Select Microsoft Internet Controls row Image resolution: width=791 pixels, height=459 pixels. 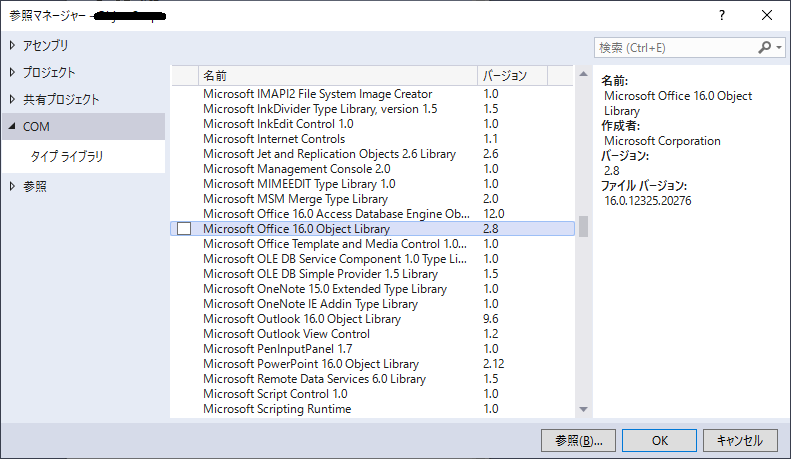372,139
